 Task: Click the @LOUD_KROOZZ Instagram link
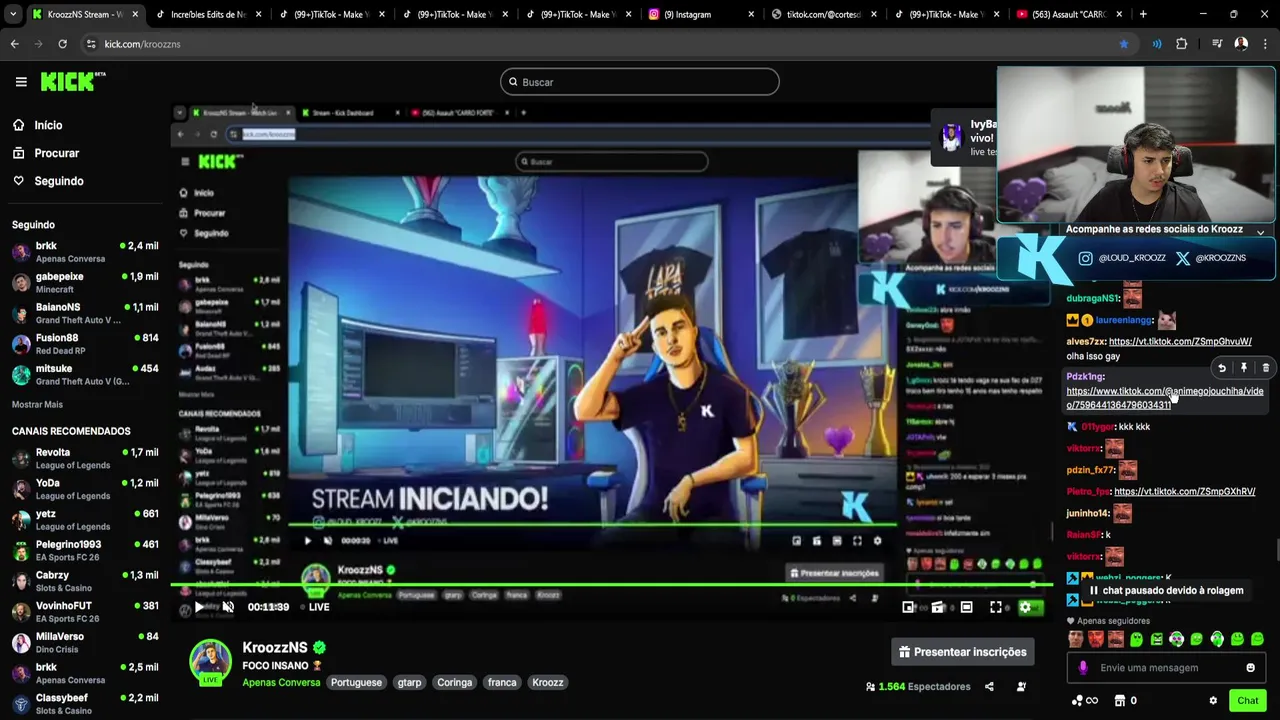(1122, 258)
